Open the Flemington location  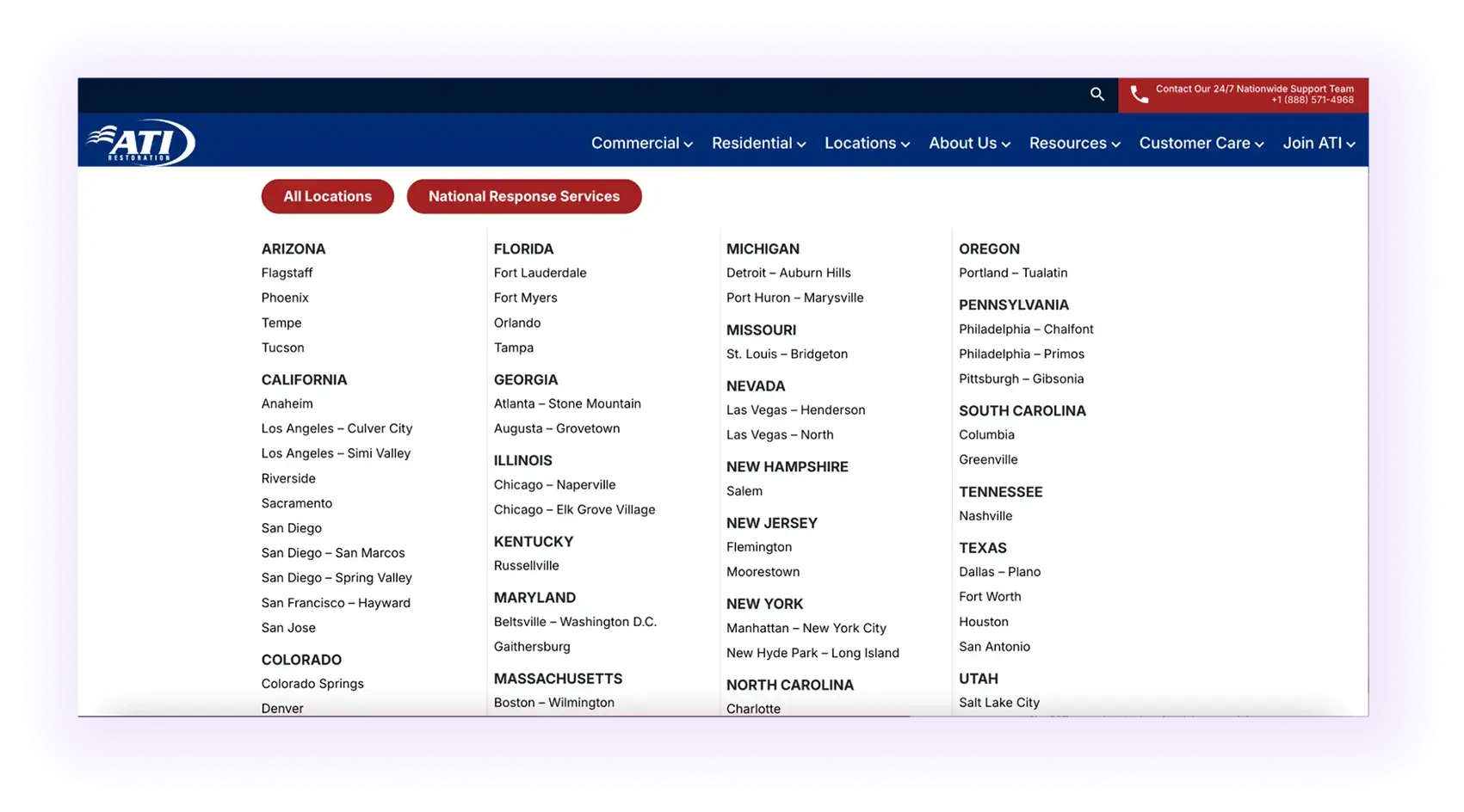click(x=759, y=547)
